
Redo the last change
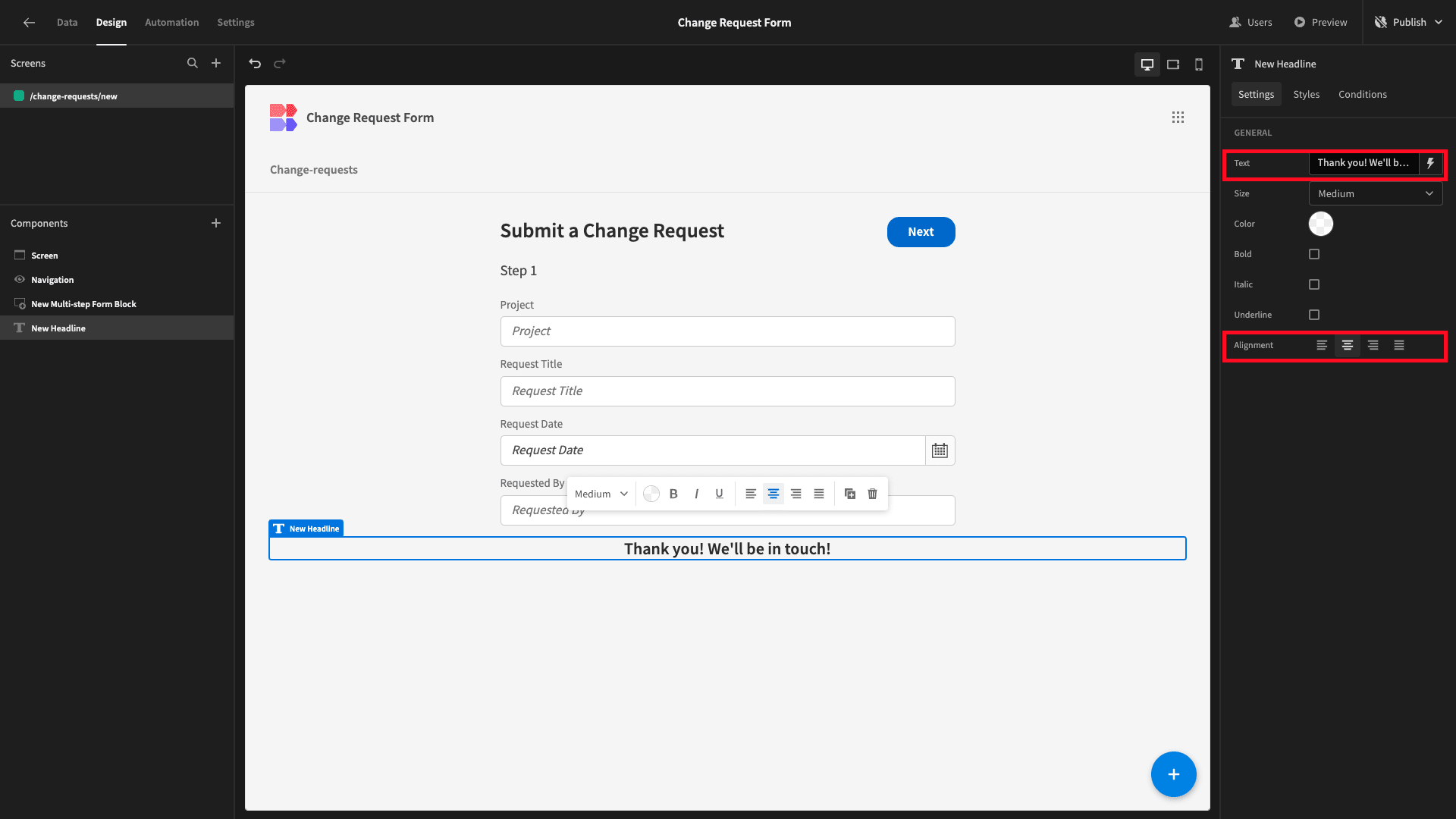point(280,64)
